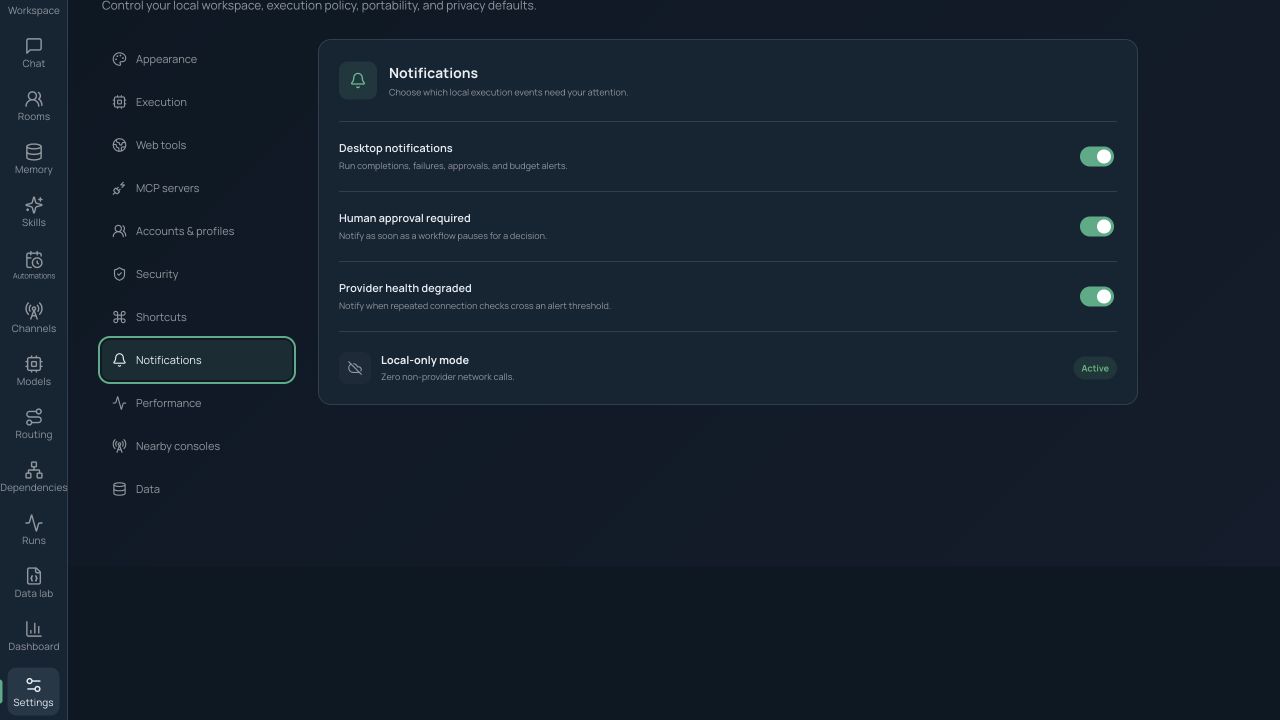The height and width of the screenshot is (720, 1280).
Task: Select the Settings sliders icon
Action: click(34, 685)
